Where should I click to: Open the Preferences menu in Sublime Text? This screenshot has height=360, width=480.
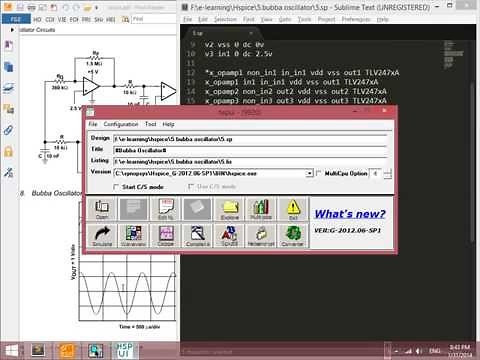point(356,19)
